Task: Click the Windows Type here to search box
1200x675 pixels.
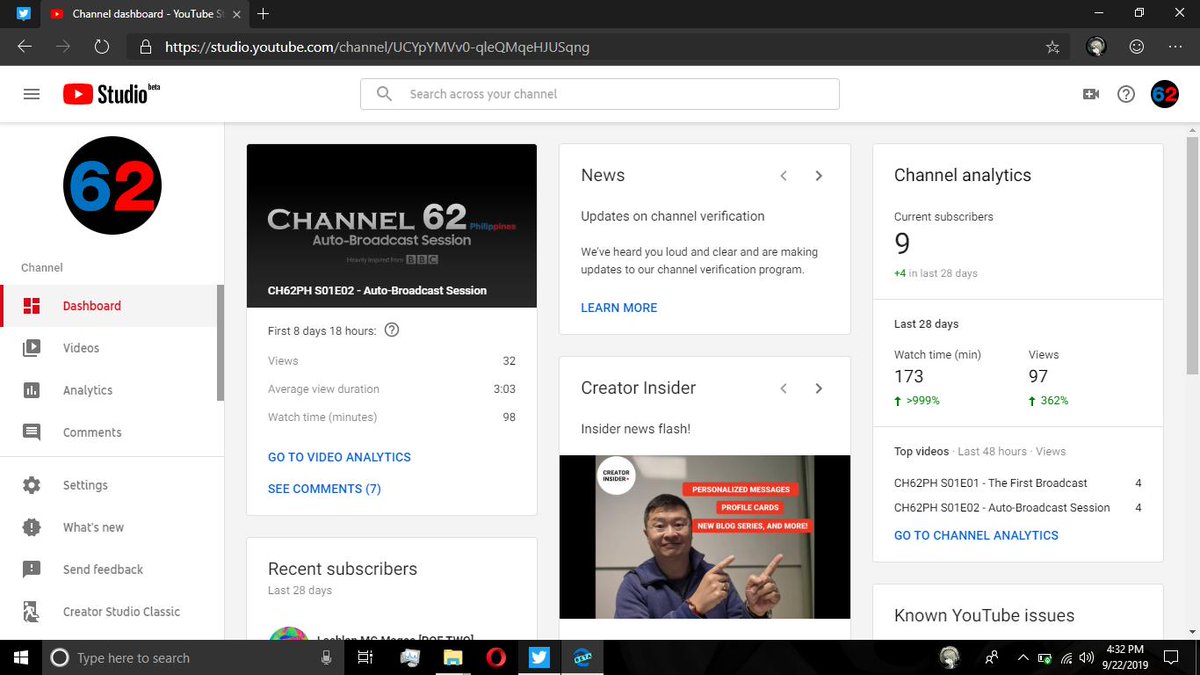Action: [192, 657]
